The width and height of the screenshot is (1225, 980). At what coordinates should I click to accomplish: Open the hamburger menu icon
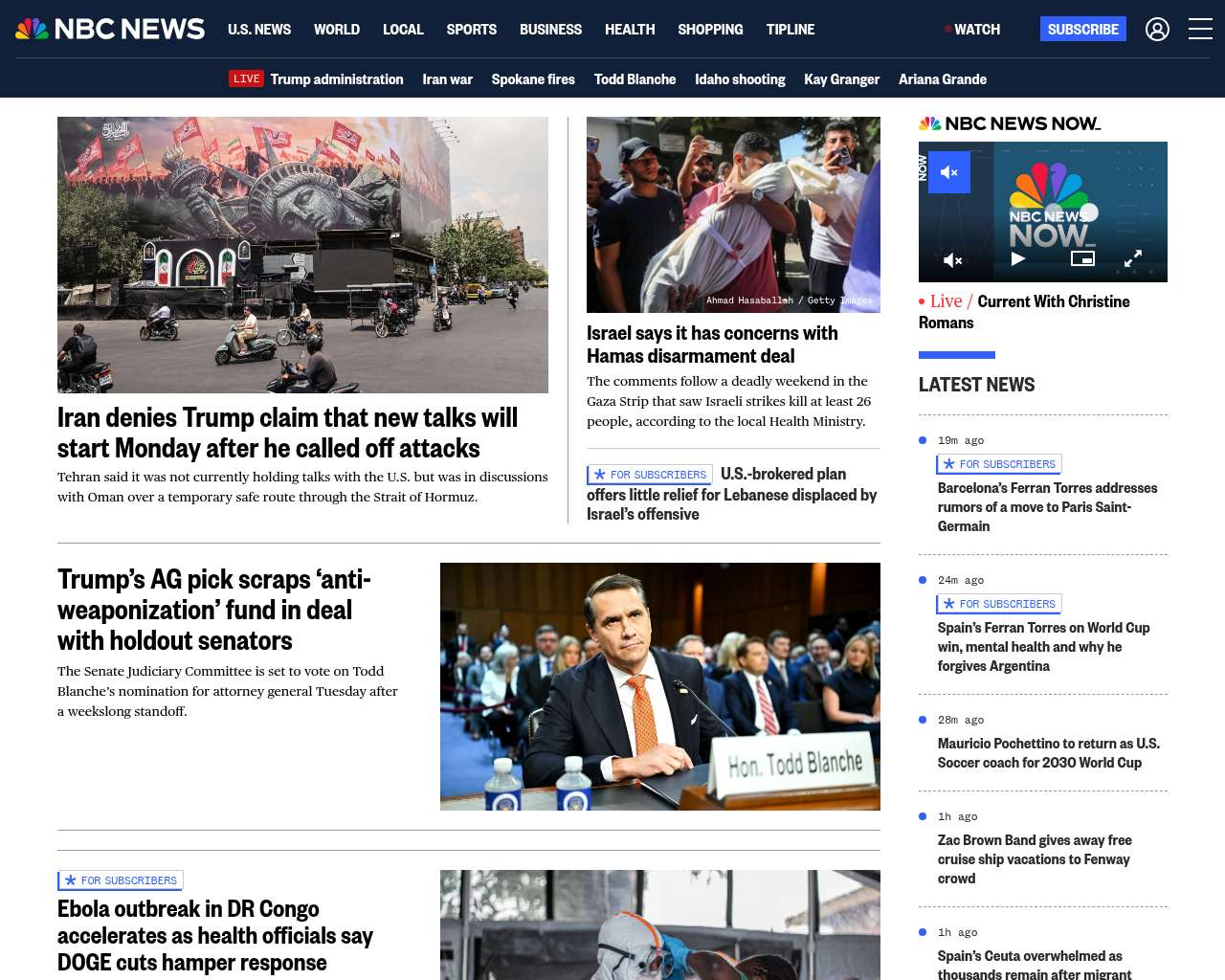(x=1200, y=30)
